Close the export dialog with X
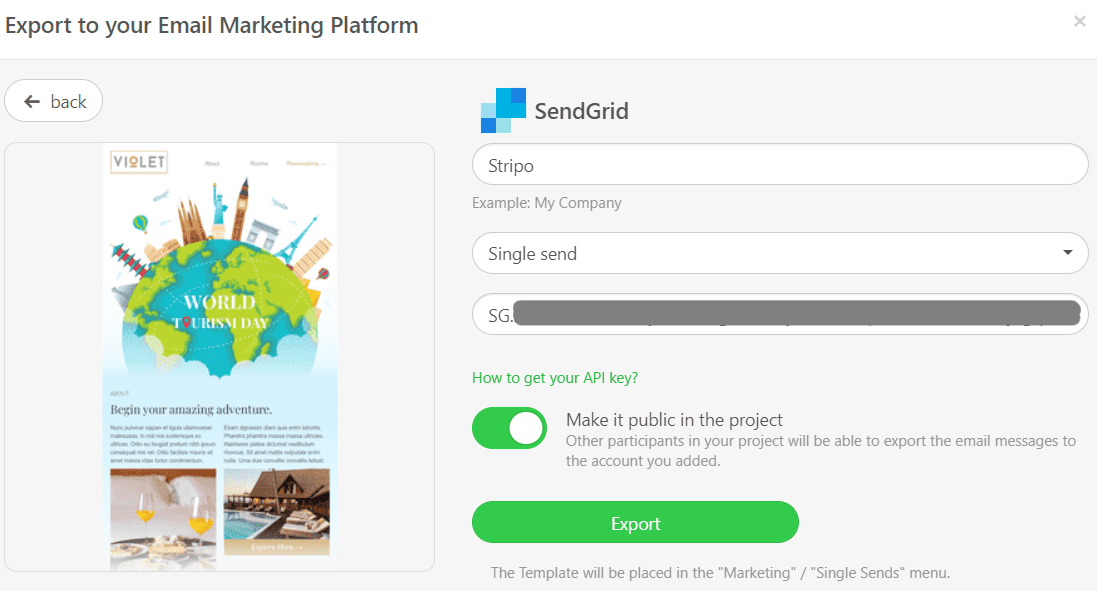 pos(1080,22)
